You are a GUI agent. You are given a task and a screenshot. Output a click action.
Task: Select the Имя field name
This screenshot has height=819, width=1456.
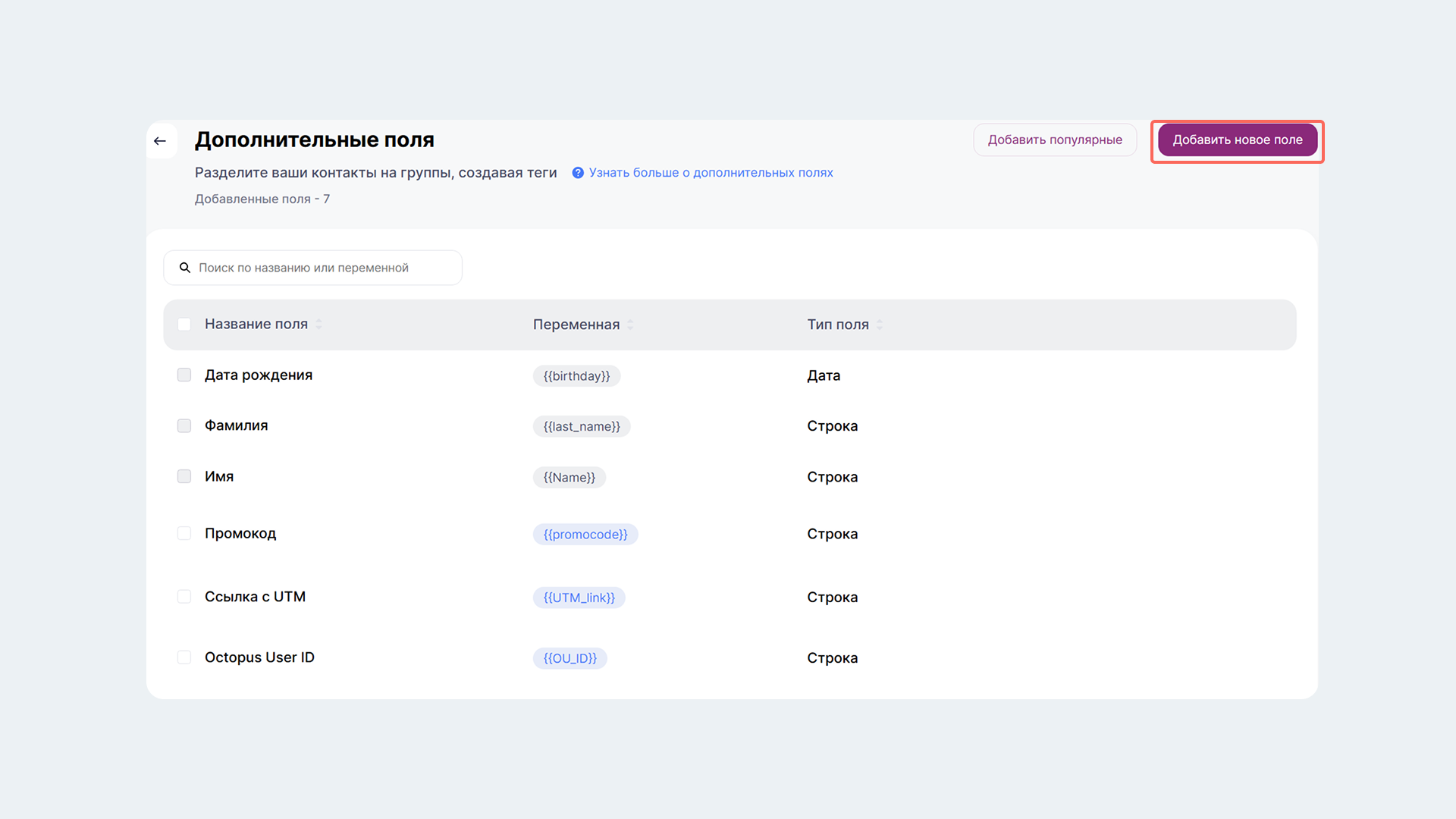pyautogui.click(x=219, y=477)
